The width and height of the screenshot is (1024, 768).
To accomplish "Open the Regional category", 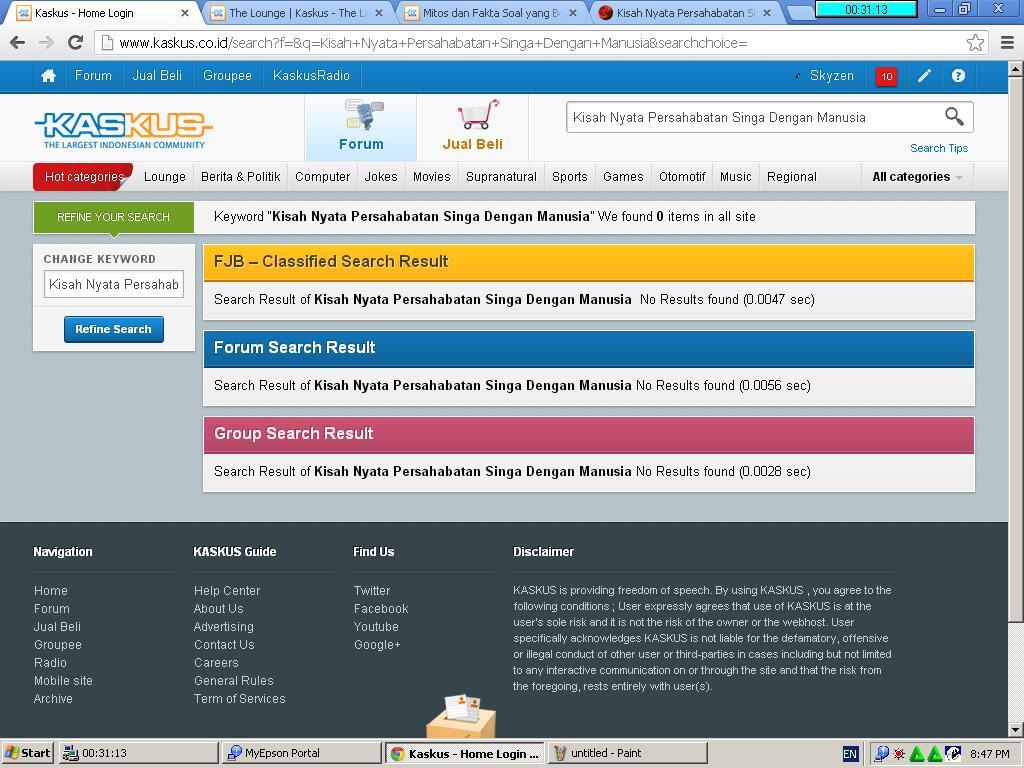I will [792, 177].
